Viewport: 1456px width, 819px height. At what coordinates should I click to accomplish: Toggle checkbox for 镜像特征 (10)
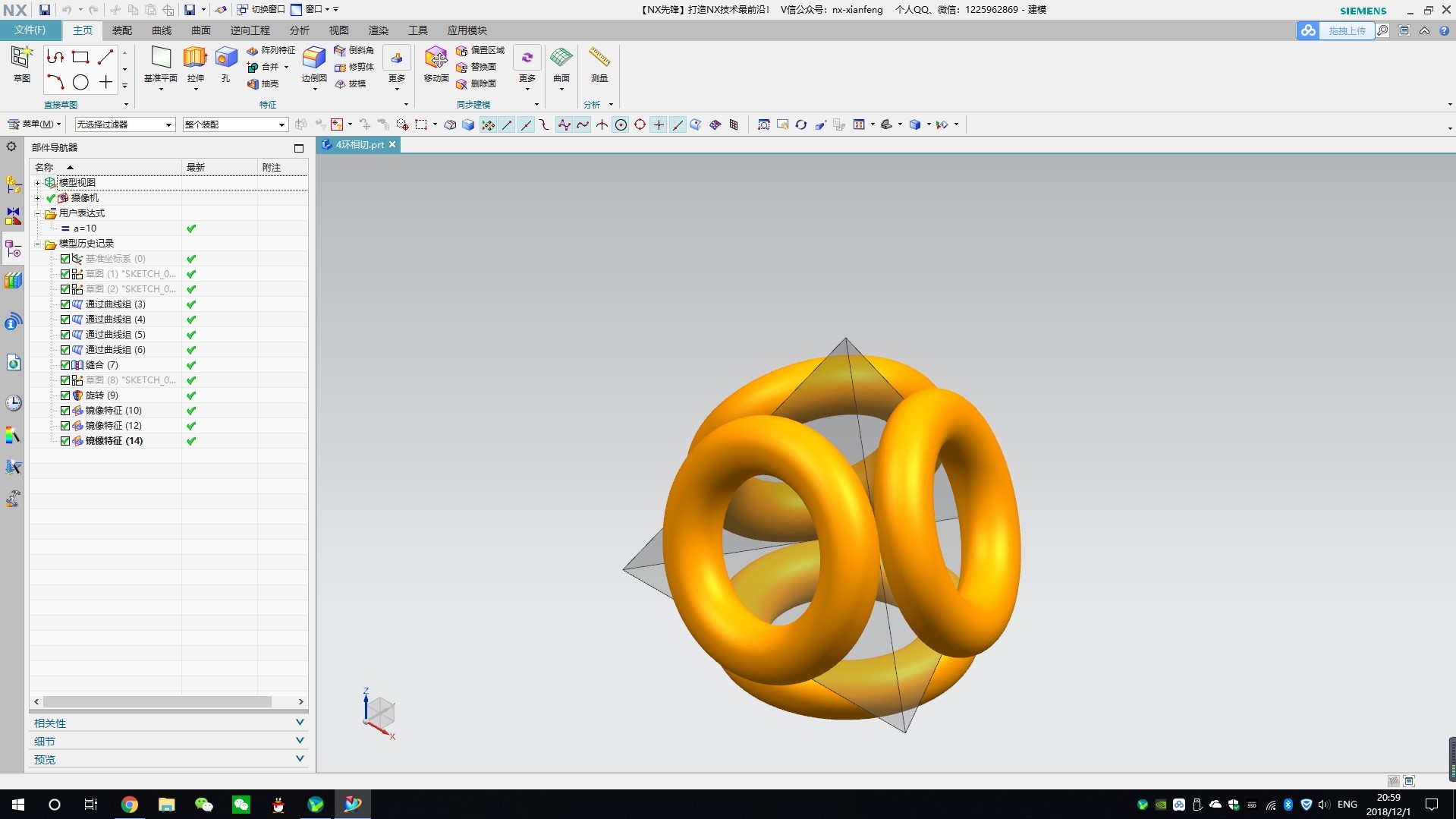pyautogui.click(x=65, y=411)
